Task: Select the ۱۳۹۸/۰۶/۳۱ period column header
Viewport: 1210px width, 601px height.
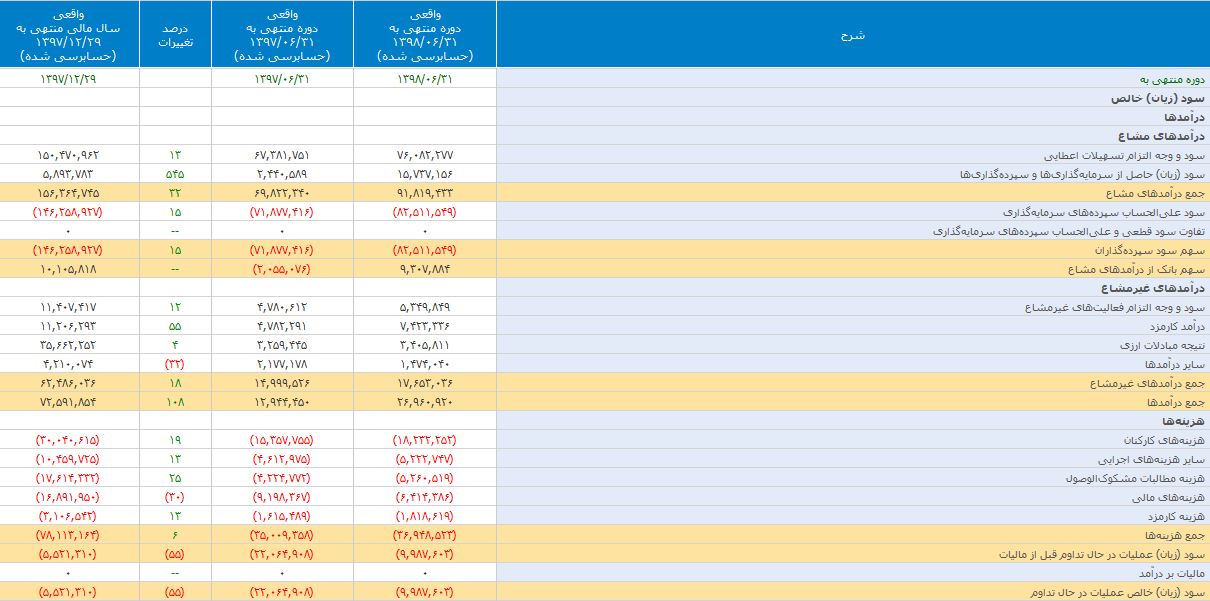Action: point(425,35)
